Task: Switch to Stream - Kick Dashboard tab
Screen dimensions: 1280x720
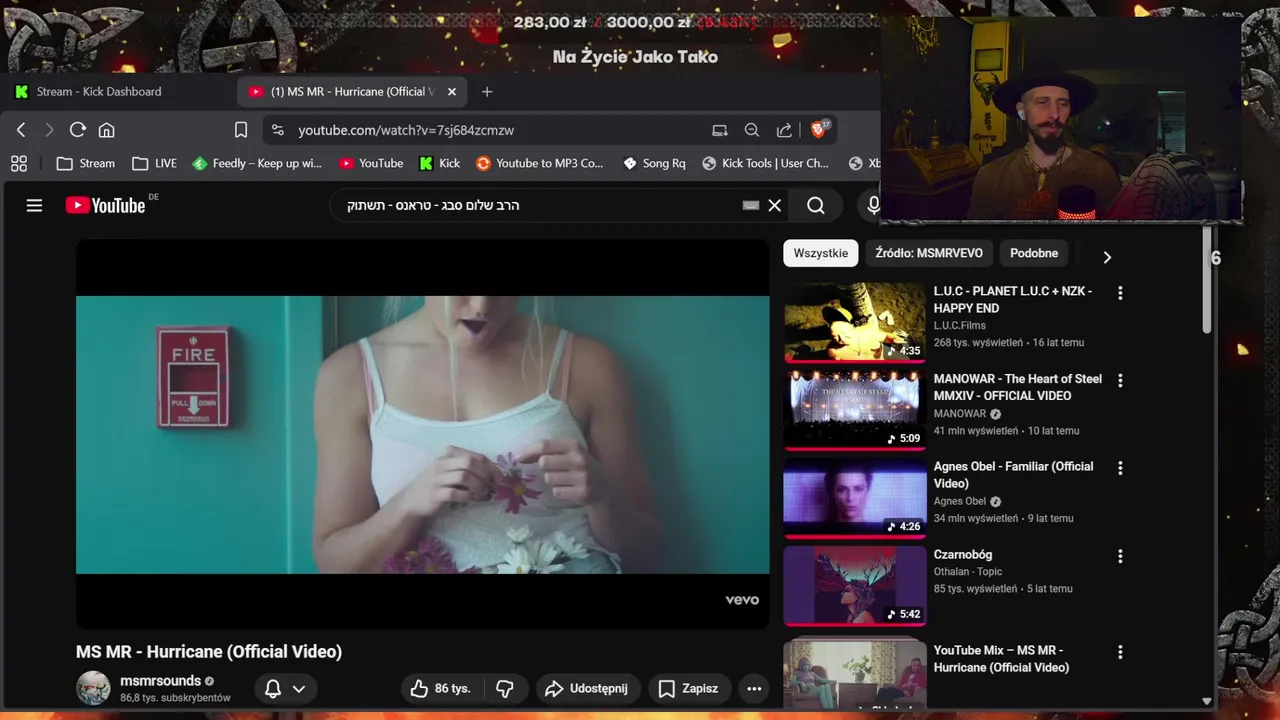Action: [x=99, y=91]
